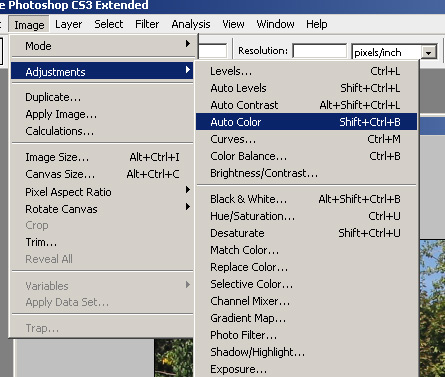Viewport: 445px width, 377px height.
Task: Open the Filter menu
Action: click(147, 24)
